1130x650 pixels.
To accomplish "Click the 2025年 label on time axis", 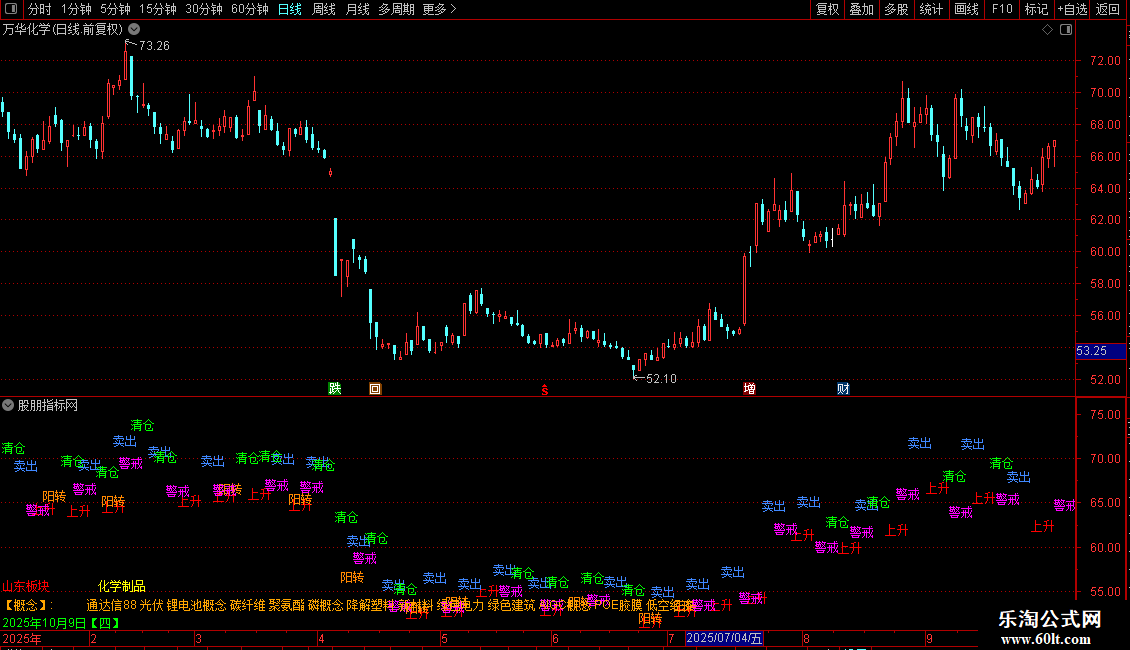I will 22,638.
